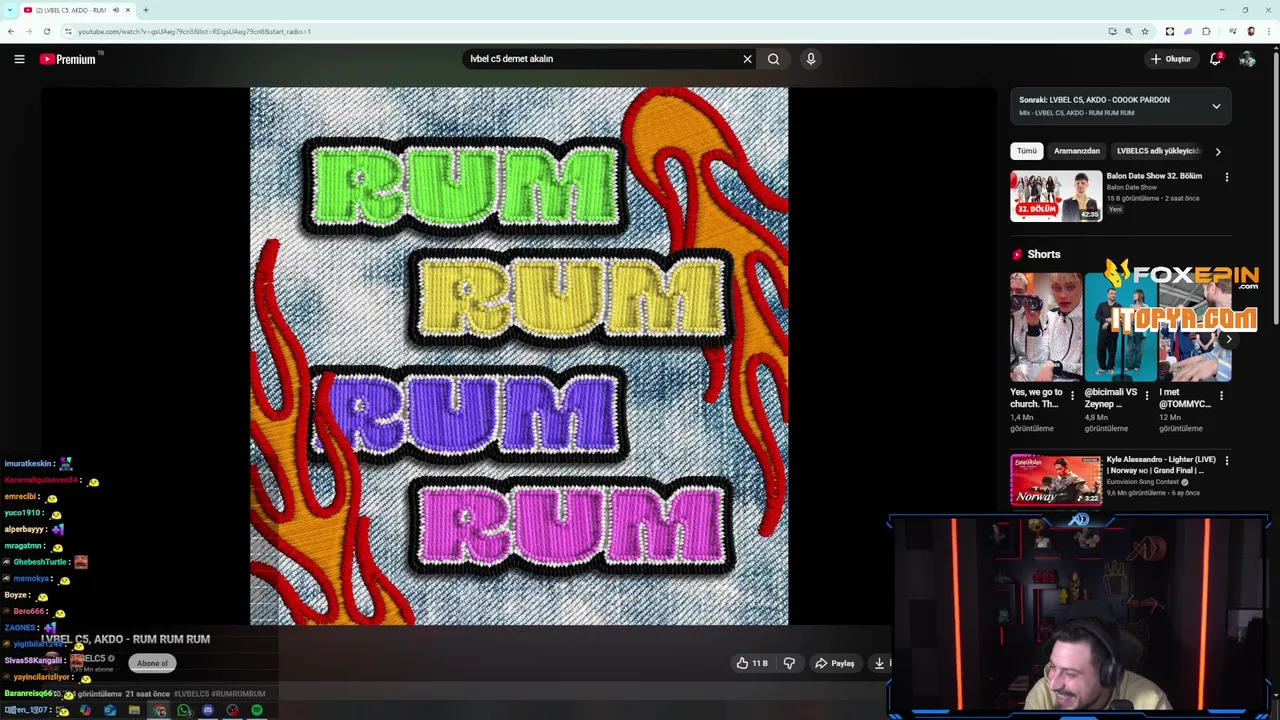Screen dimensions: 1280x720
Task: Dislike the video with thumbs down
Action: [x=789, y=663]
